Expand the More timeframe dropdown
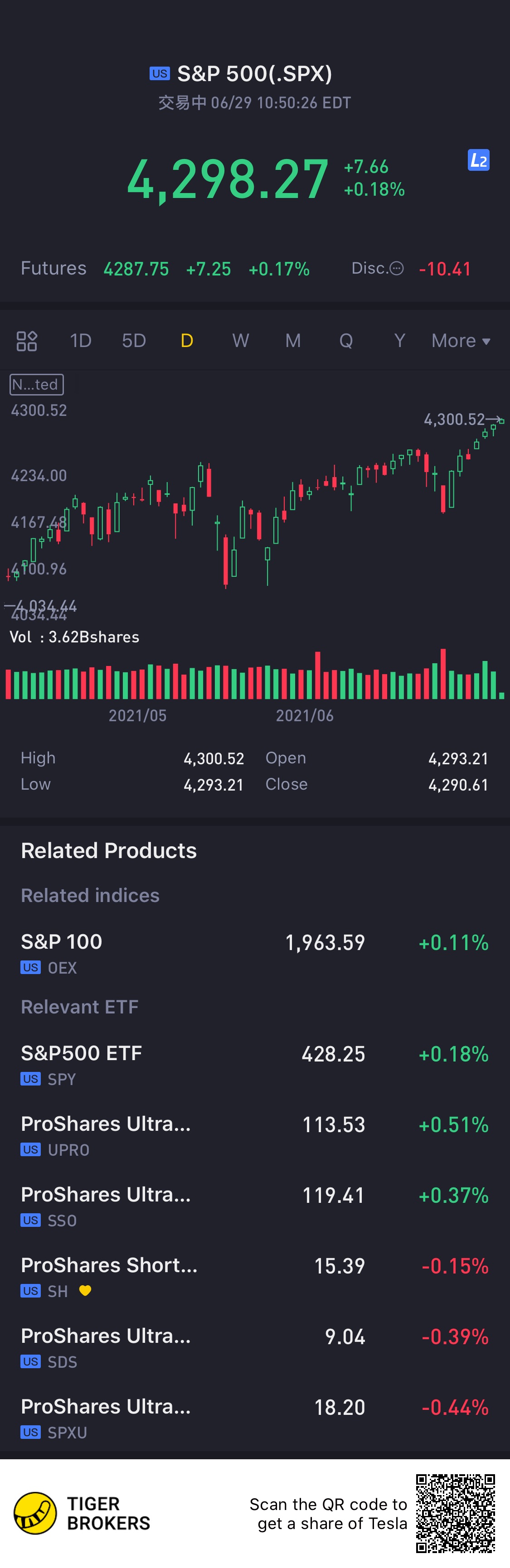 (461, 341)
